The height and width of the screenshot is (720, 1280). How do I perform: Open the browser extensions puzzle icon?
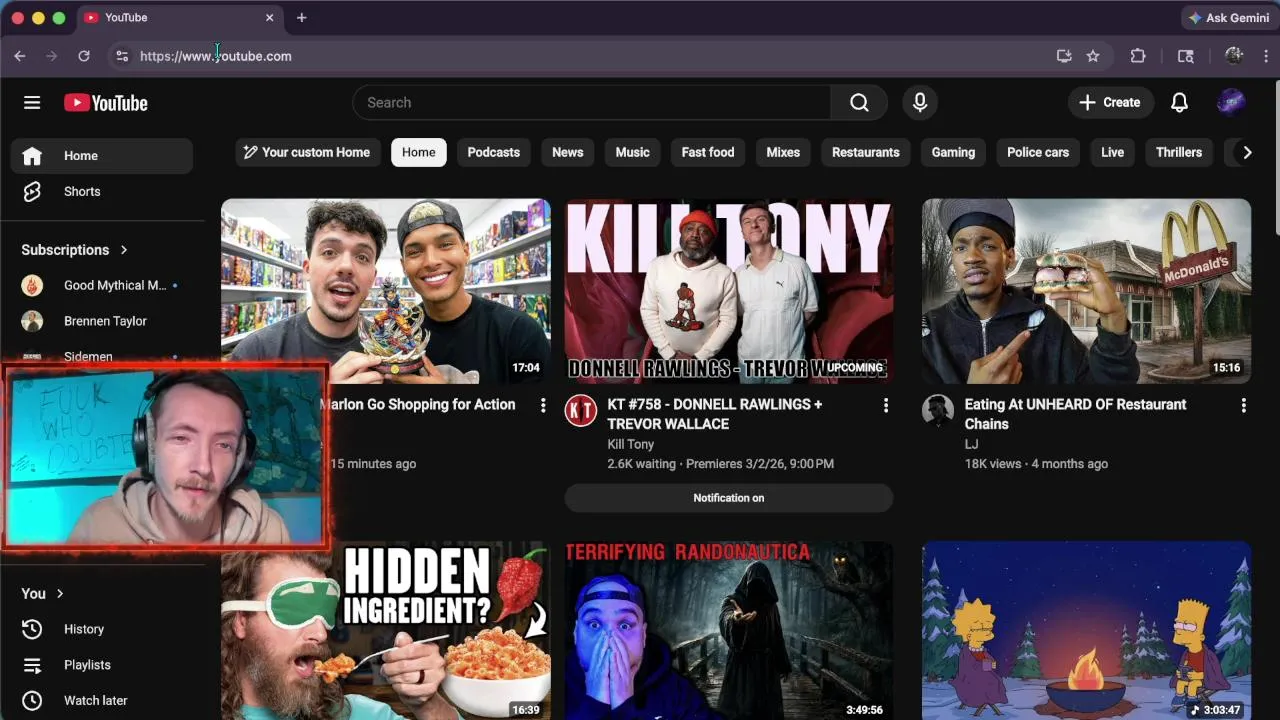coord(1138,56)
